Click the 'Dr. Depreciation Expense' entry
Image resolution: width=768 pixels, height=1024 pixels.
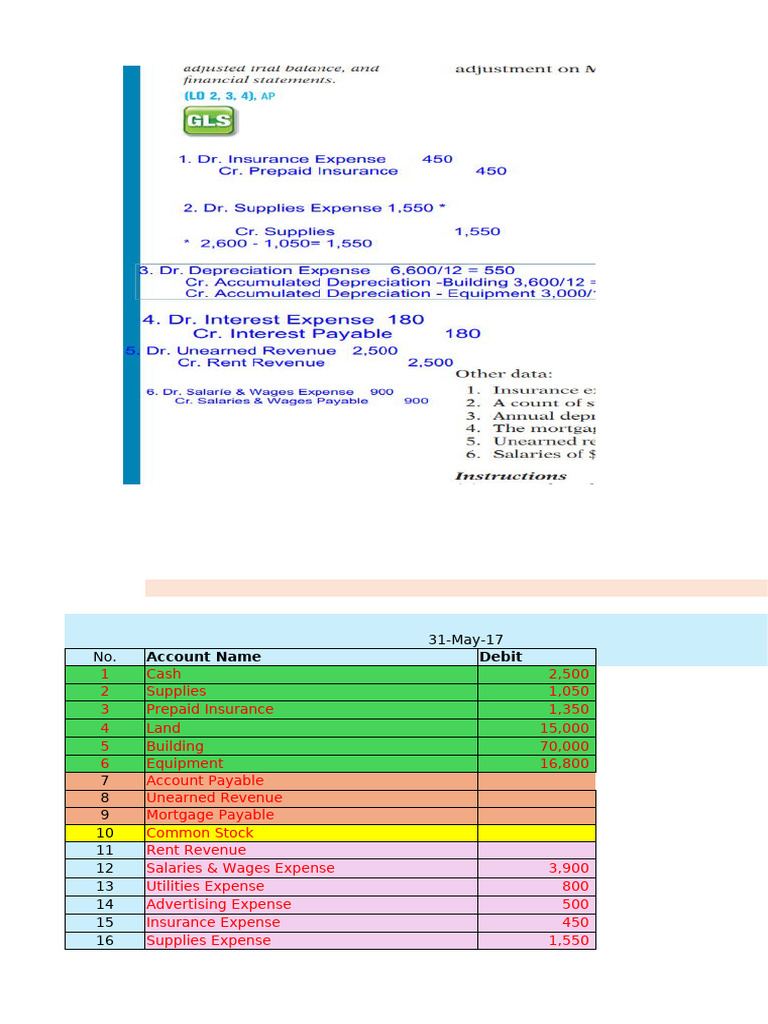(327, 270)
